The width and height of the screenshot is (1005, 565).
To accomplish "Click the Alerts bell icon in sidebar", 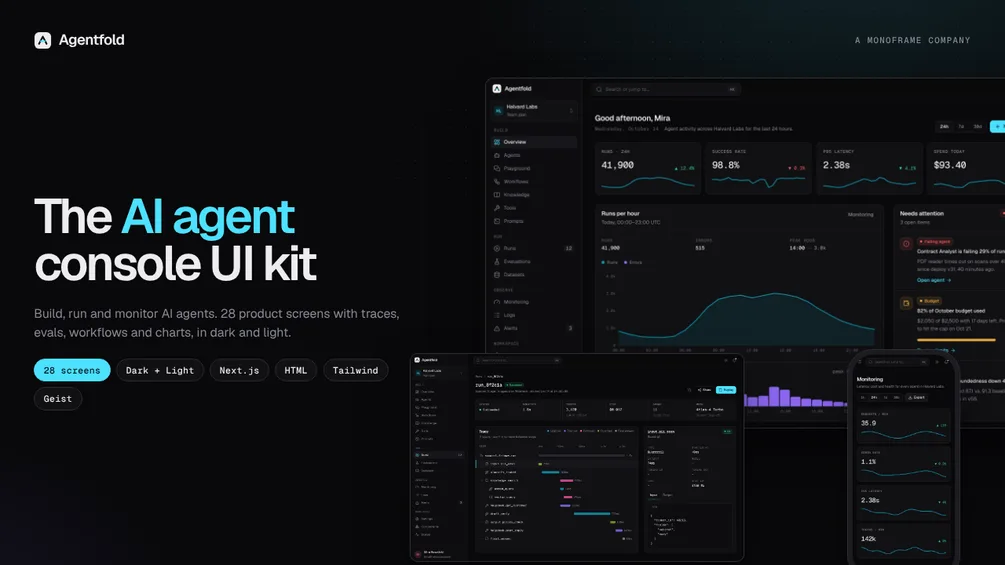I will click(x=497, y=328).
